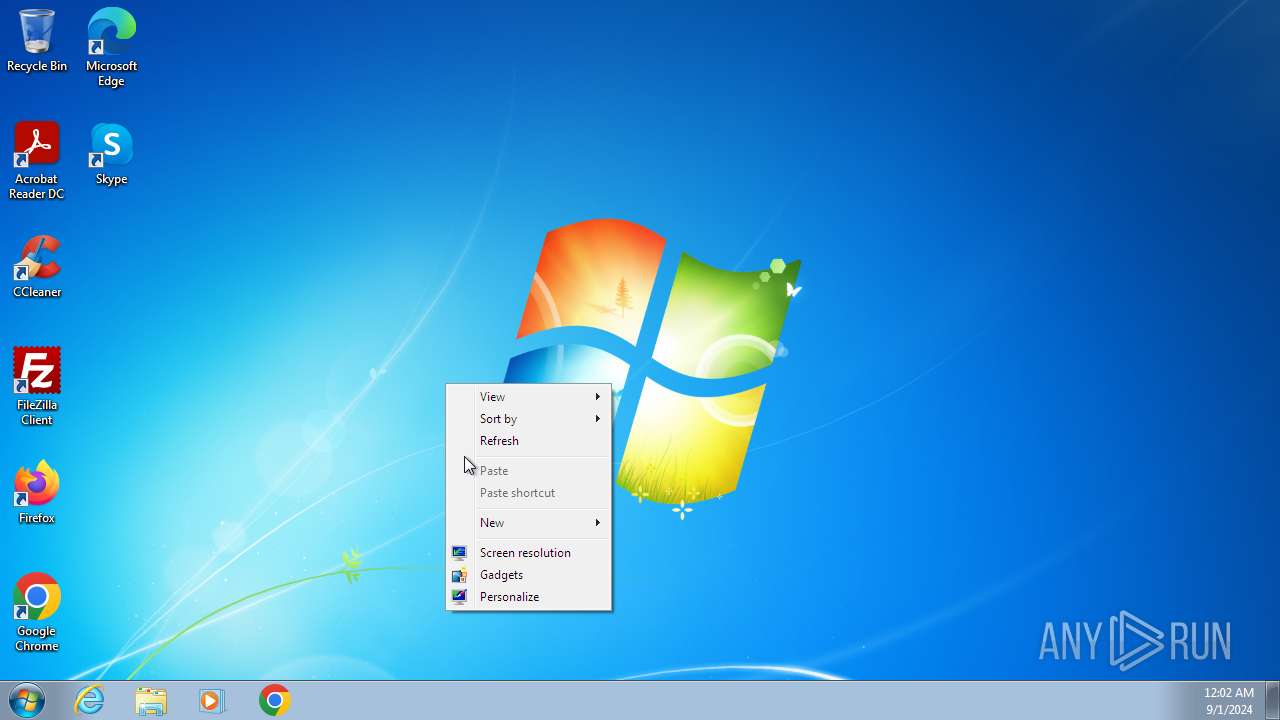Click the monitor icon beside Screen resolution
This screenshot has width=1280, height=720.
(x=459, y=552)
